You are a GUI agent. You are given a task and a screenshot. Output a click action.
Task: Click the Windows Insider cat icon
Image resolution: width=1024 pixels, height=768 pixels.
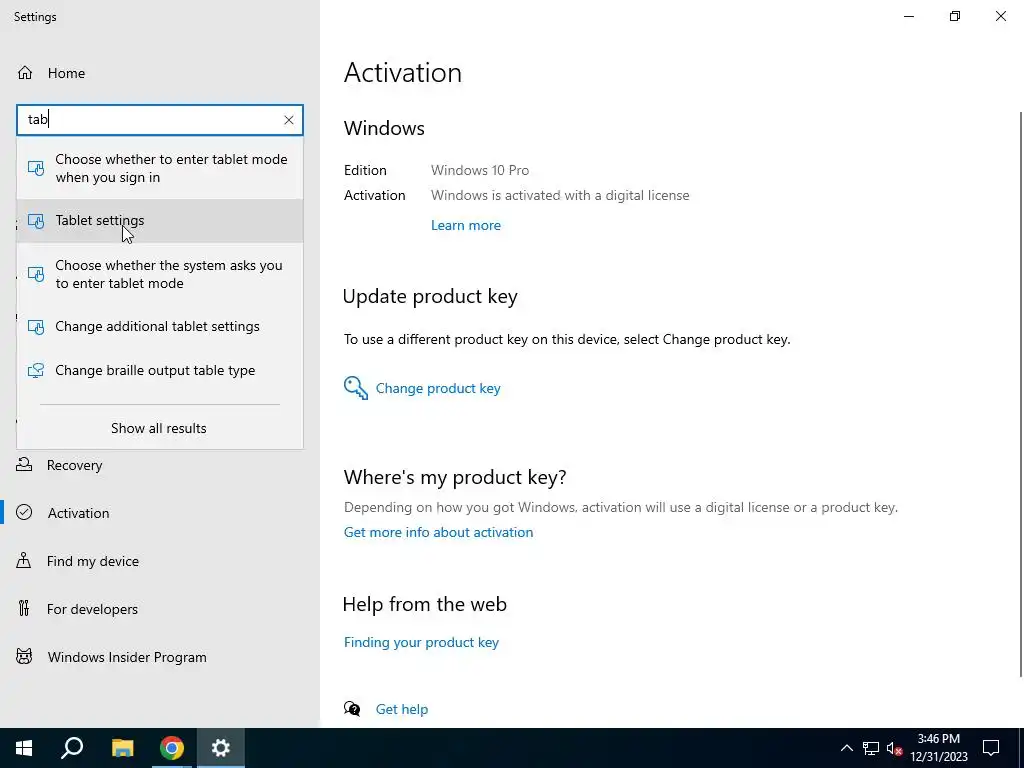click(x=24, y=656)
